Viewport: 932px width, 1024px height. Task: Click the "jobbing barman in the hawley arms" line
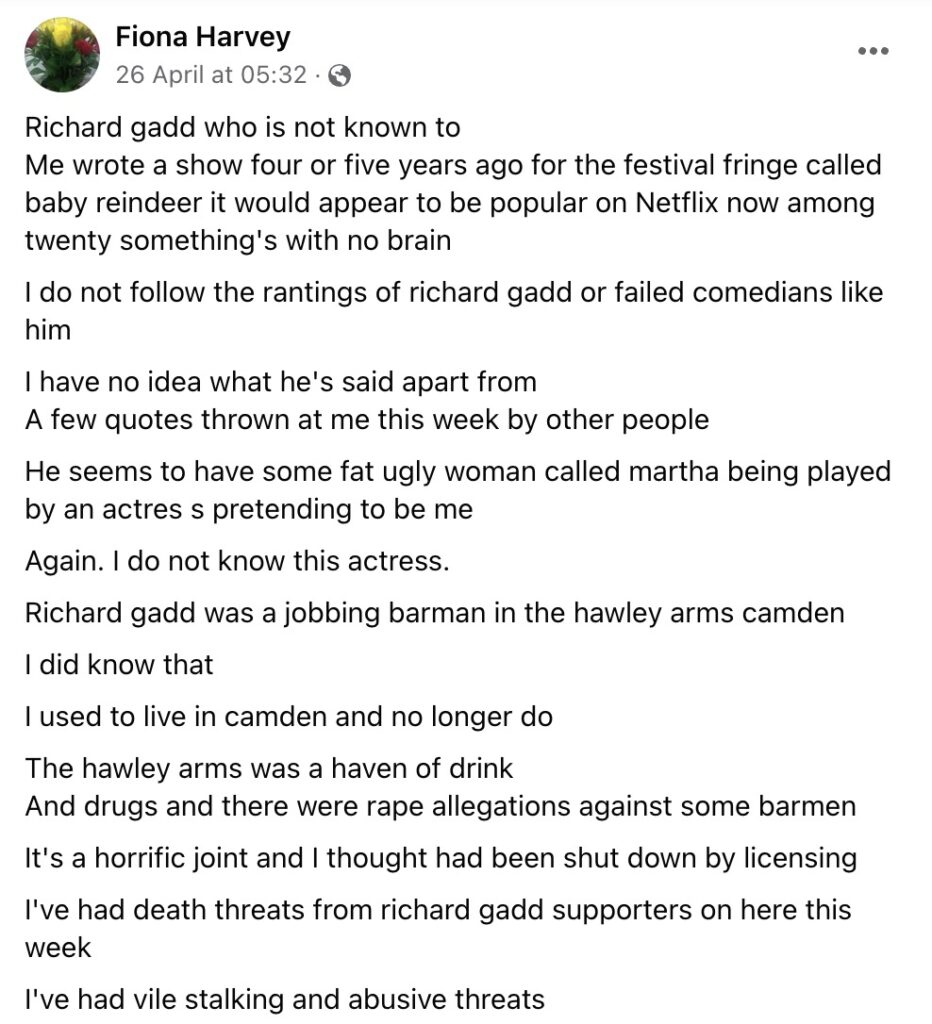tap(434, 613)
